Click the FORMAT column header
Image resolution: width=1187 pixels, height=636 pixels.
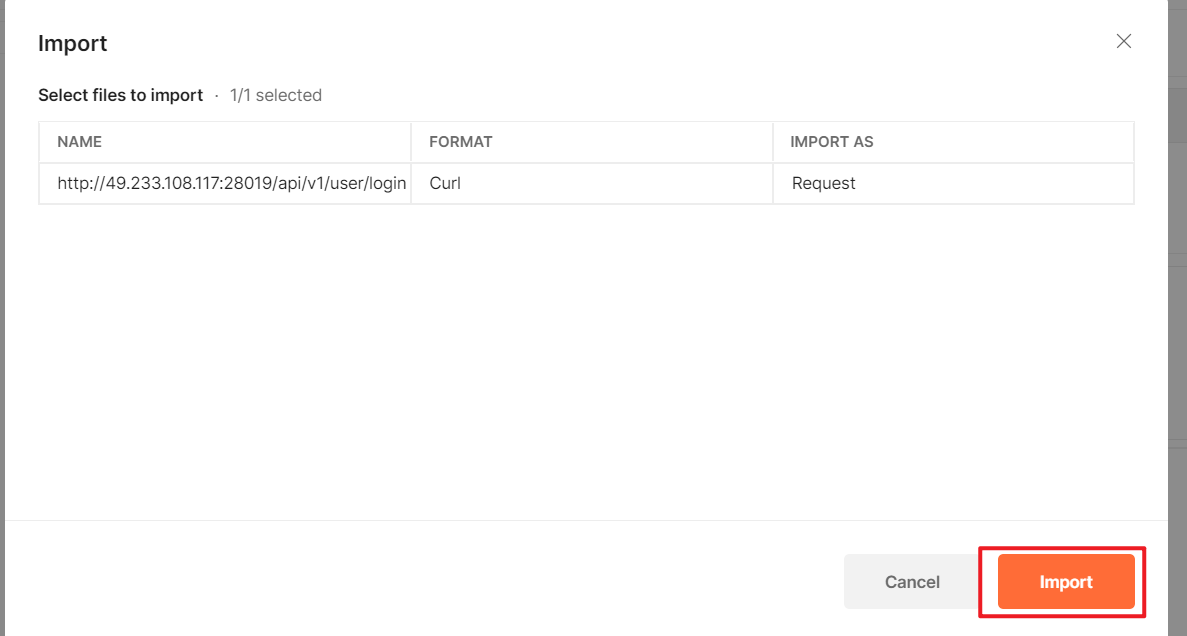pos(460,142)
